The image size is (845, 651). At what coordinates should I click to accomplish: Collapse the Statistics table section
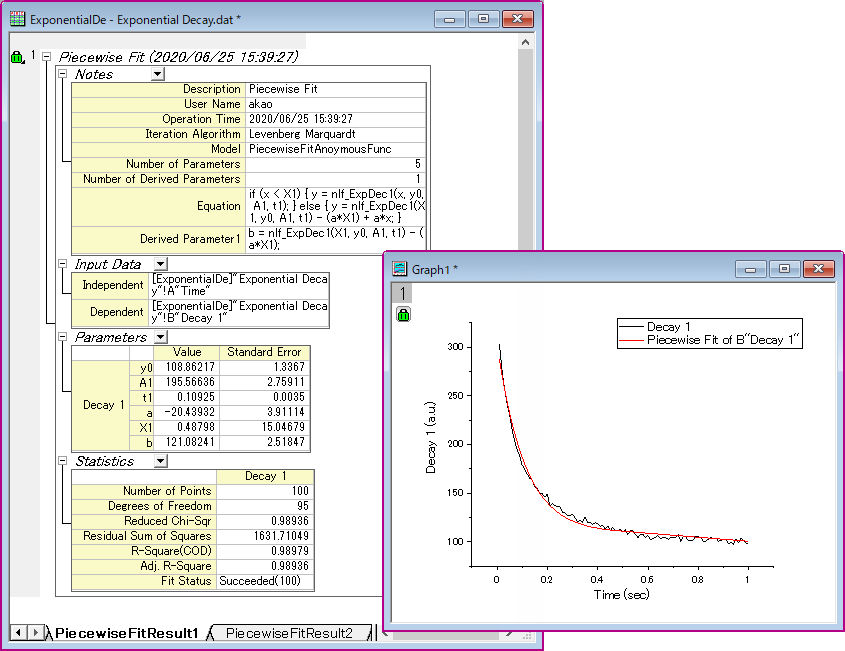(x=62, y=461)
